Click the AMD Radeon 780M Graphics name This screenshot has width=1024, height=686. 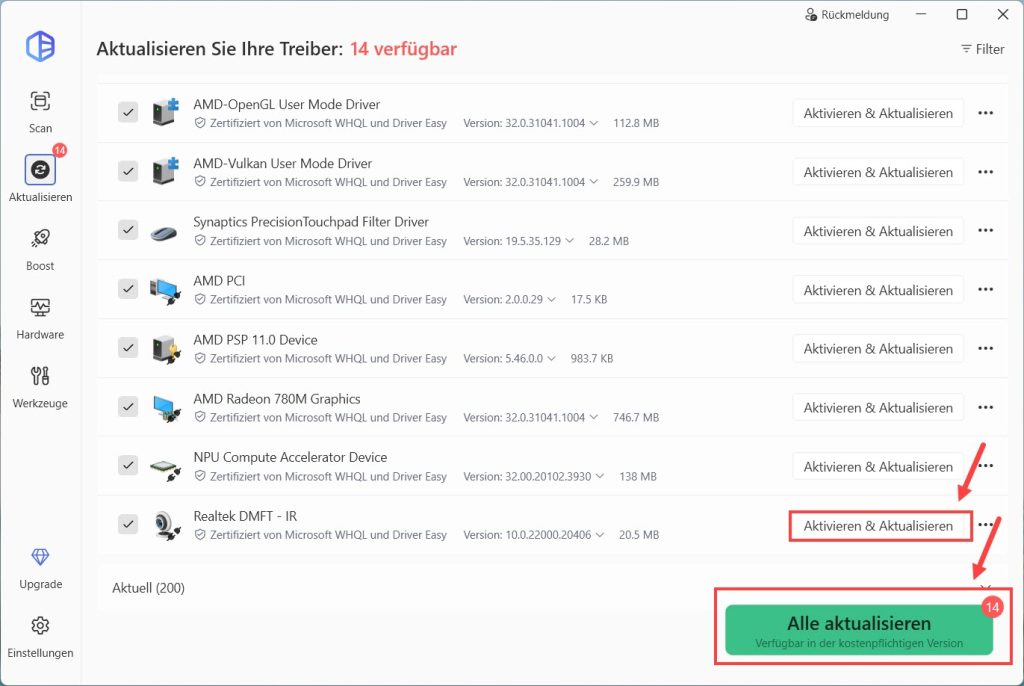pyautogui.click(x=277, y=399)
